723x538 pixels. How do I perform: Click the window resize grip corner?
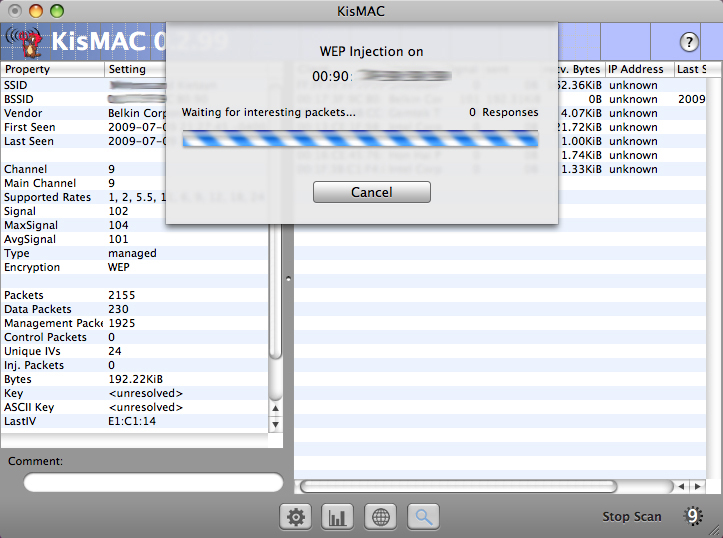716,531
